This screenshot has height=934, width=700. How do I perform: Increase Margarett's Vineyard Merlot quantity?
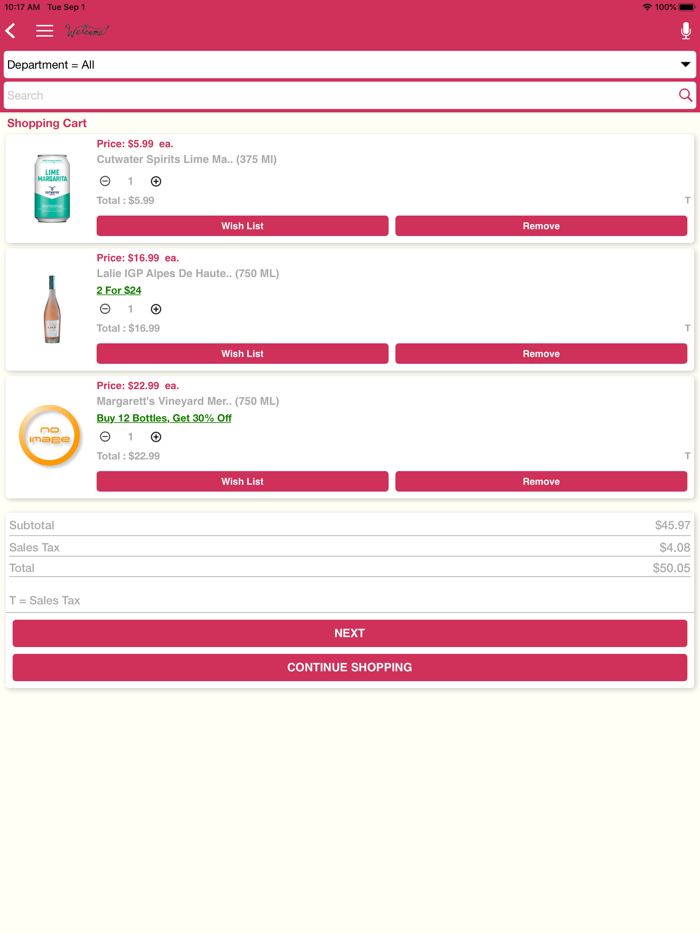156,437
